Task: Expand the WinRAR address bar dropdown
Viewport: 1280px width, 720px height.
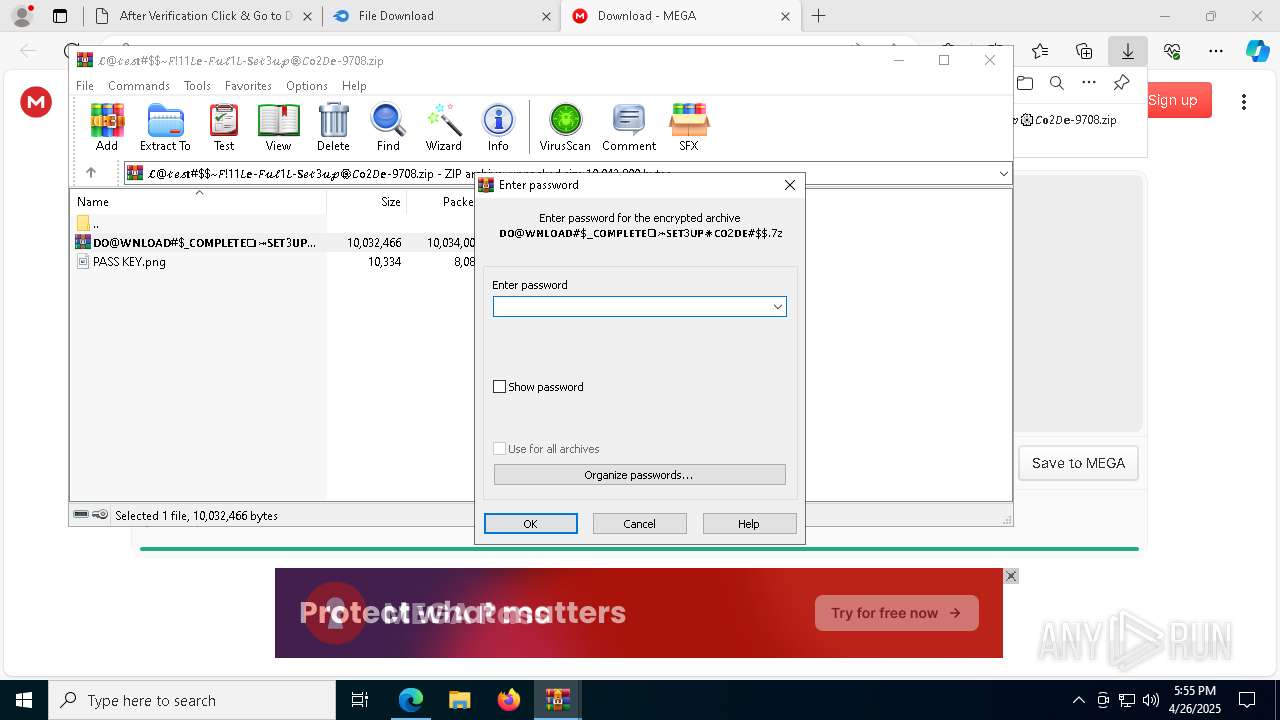Action: click(1003, 173)
